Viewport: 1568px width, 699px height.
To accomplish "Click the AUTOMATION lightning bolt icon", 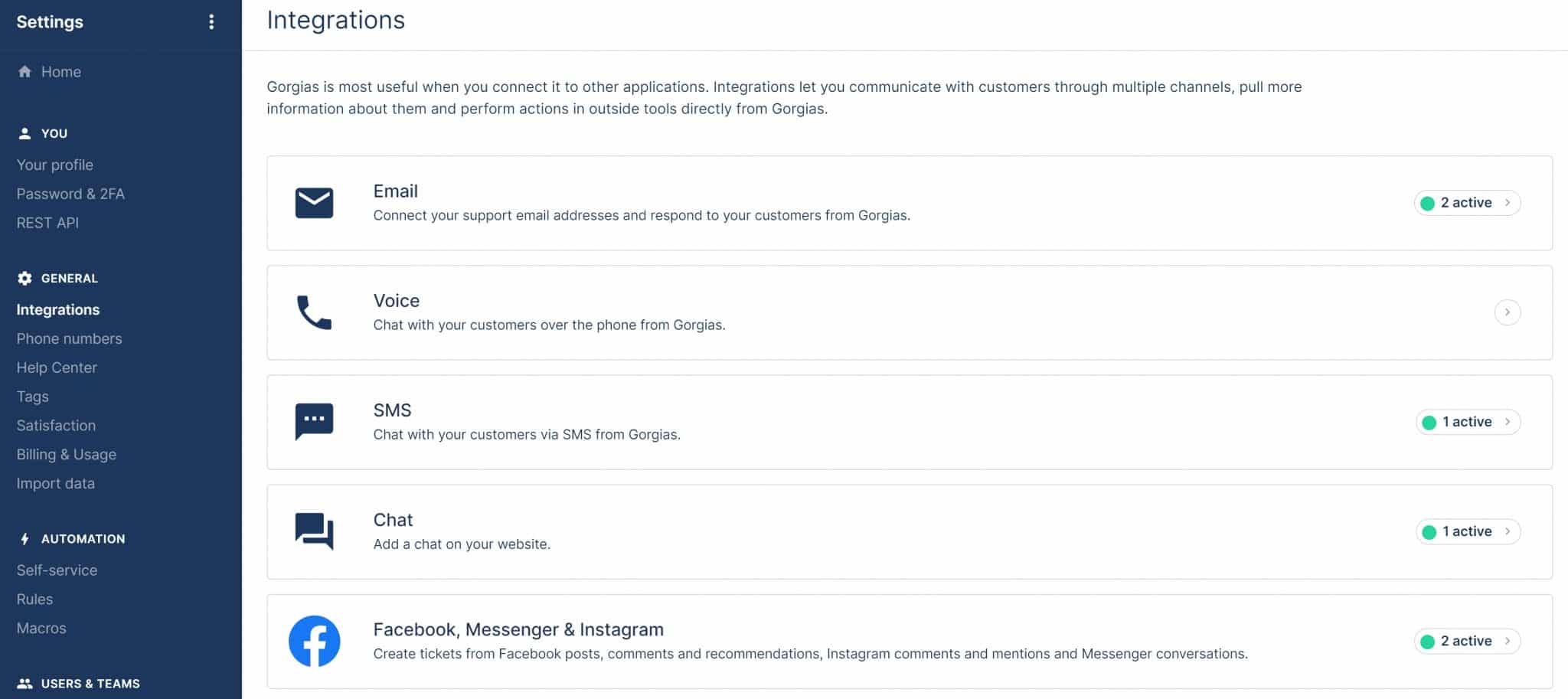I will (x=24, y=539).
